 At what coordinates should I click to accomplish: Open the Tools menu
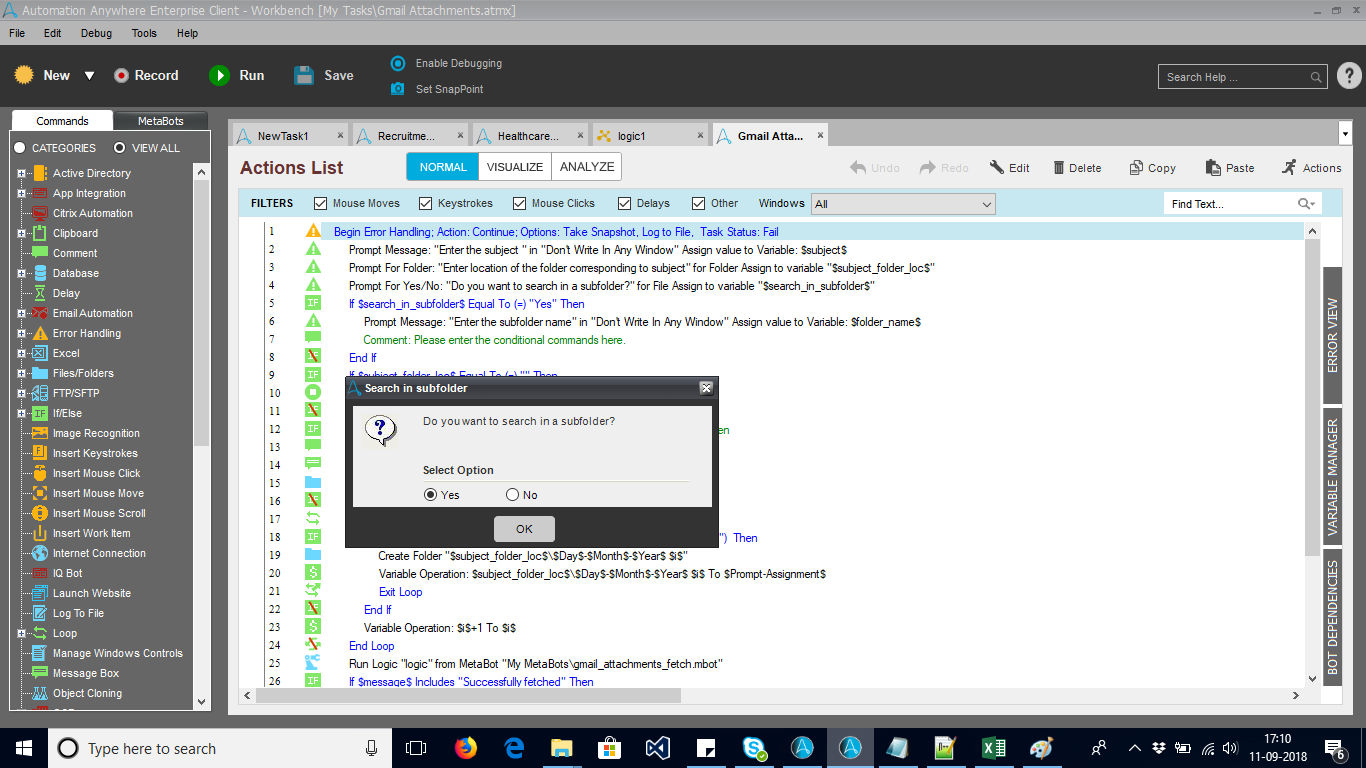pos(144,33)
